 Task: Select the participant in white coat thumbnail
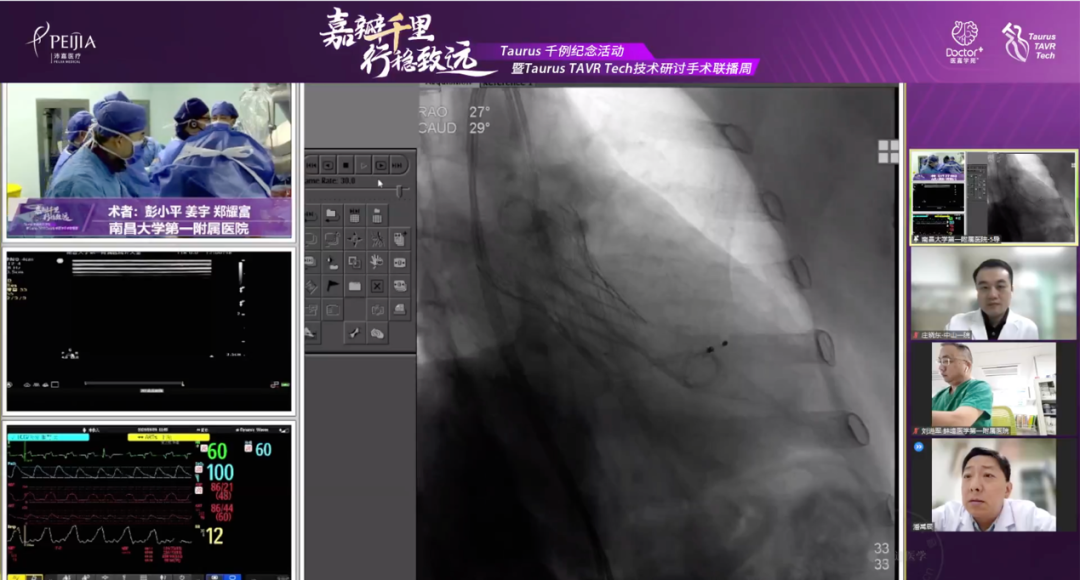(993, 293)
